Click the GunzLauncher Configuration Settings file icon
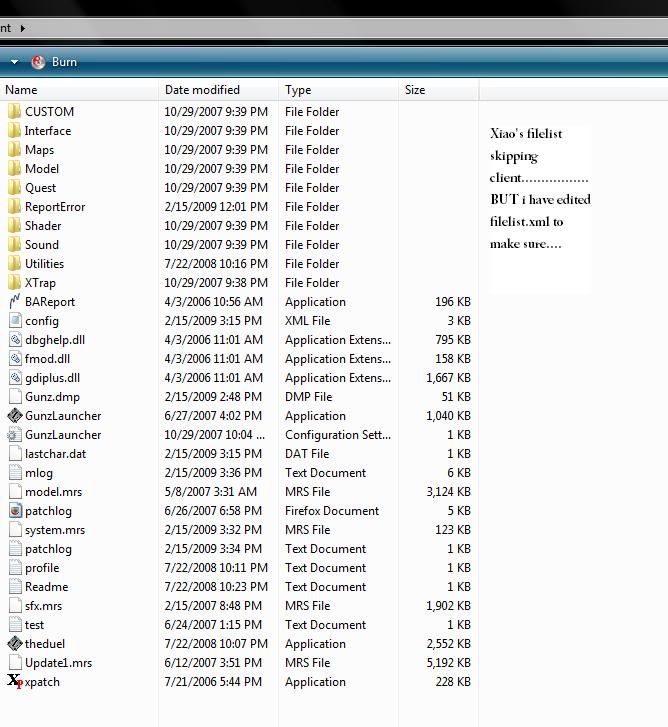668x727 pixels. [x=15, y=435]
